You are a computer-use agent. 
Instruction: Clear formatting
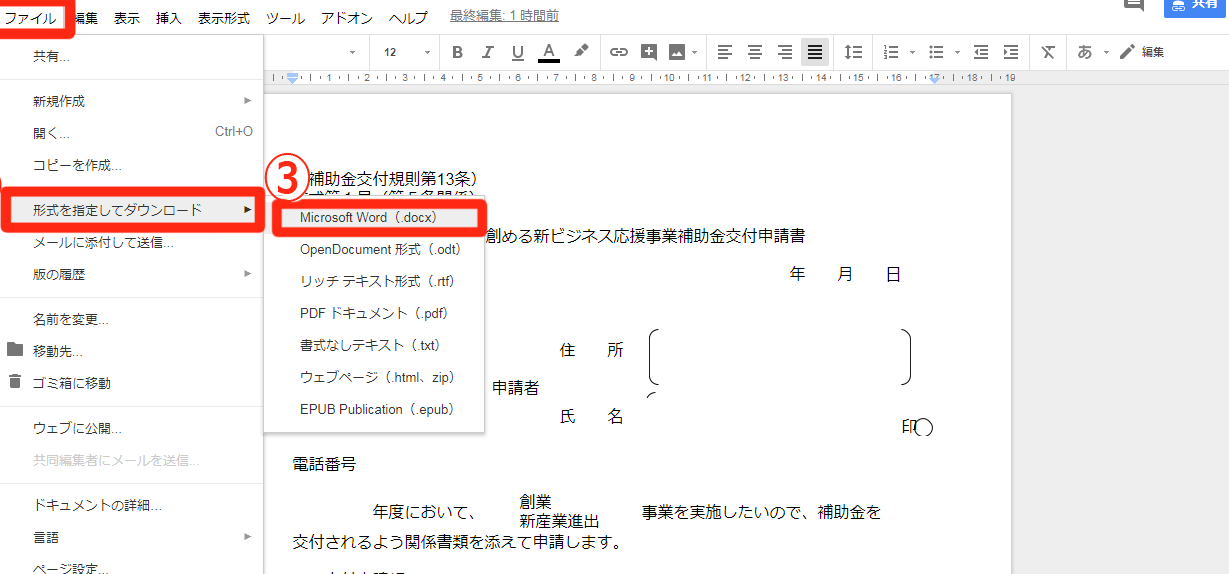[1048, 52]
